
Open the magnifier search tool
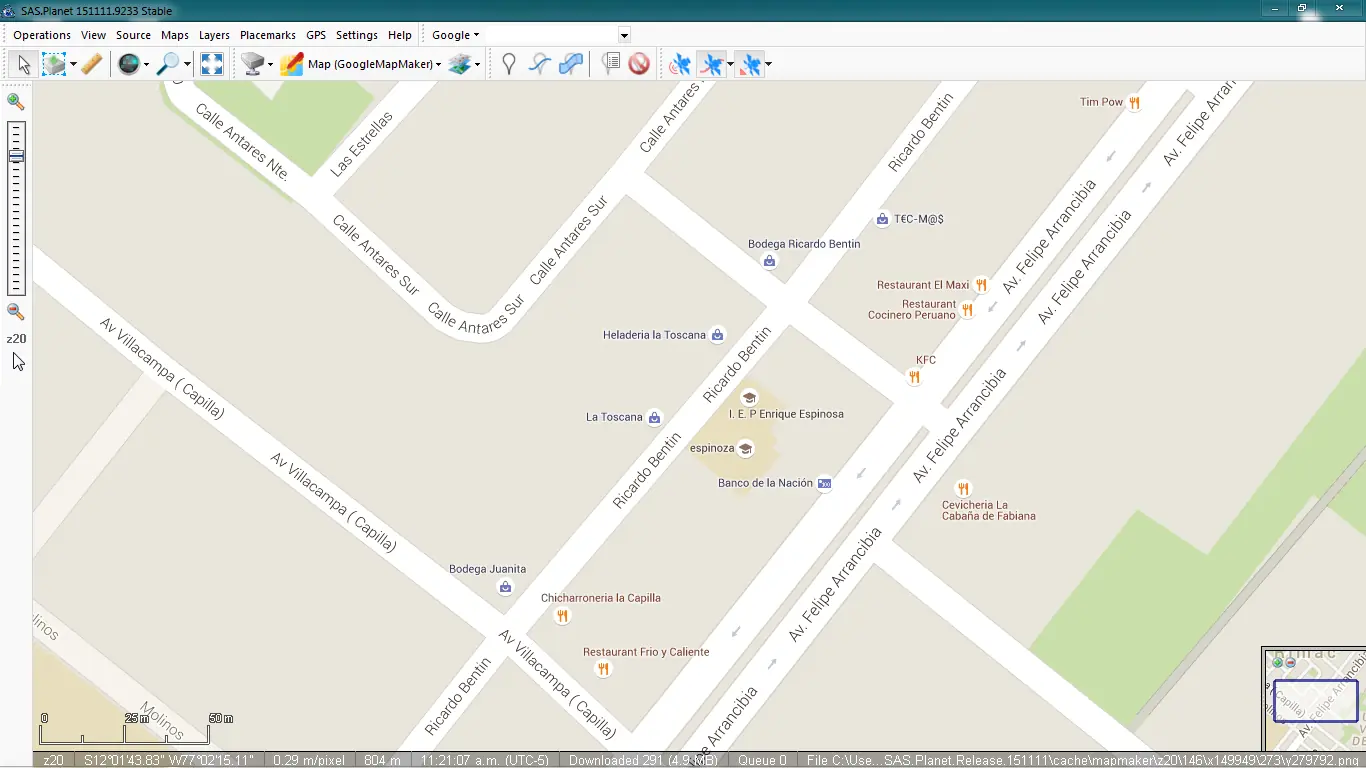168,64
